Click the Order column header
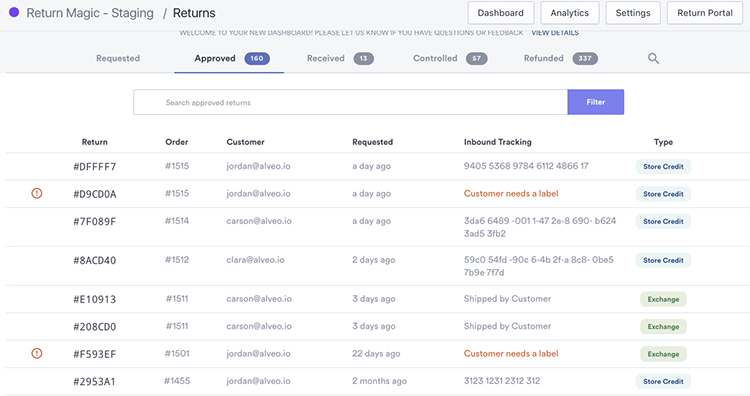Image resolution: width=750 pixels, height=396 pixels. [x=176, y=142]
